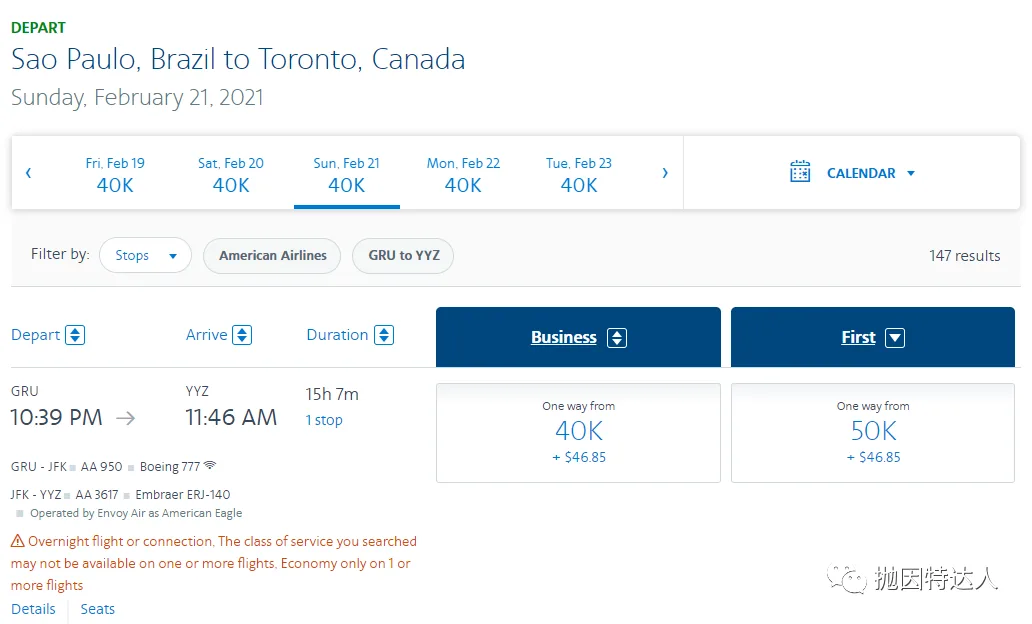
Task: Select the Fri, Feb 19 date tab
Action: (115, 173)
